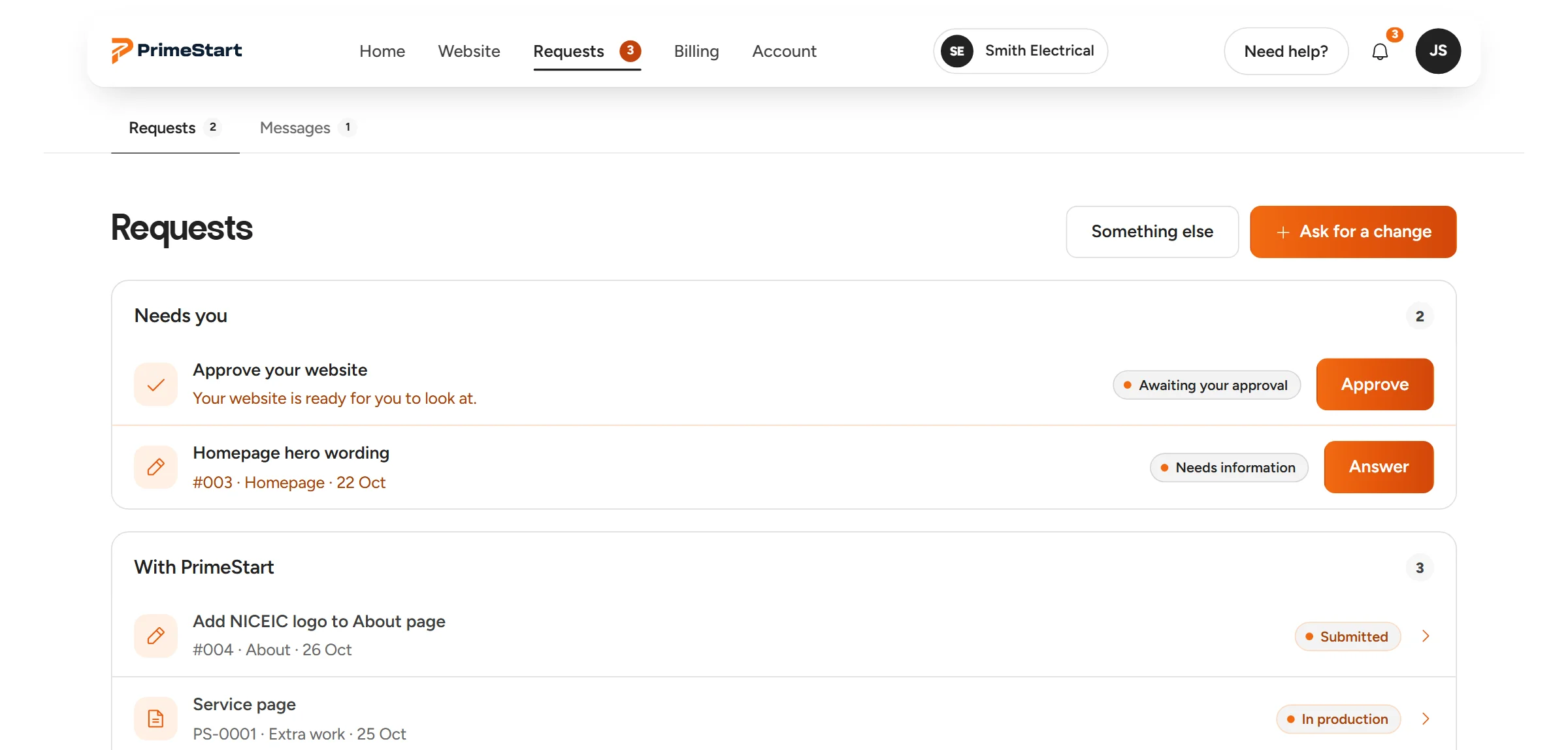Click the pencil icon beside Add NICEIC logo
The height and width of the screenshot is (750, 1568).
point(155,636)
